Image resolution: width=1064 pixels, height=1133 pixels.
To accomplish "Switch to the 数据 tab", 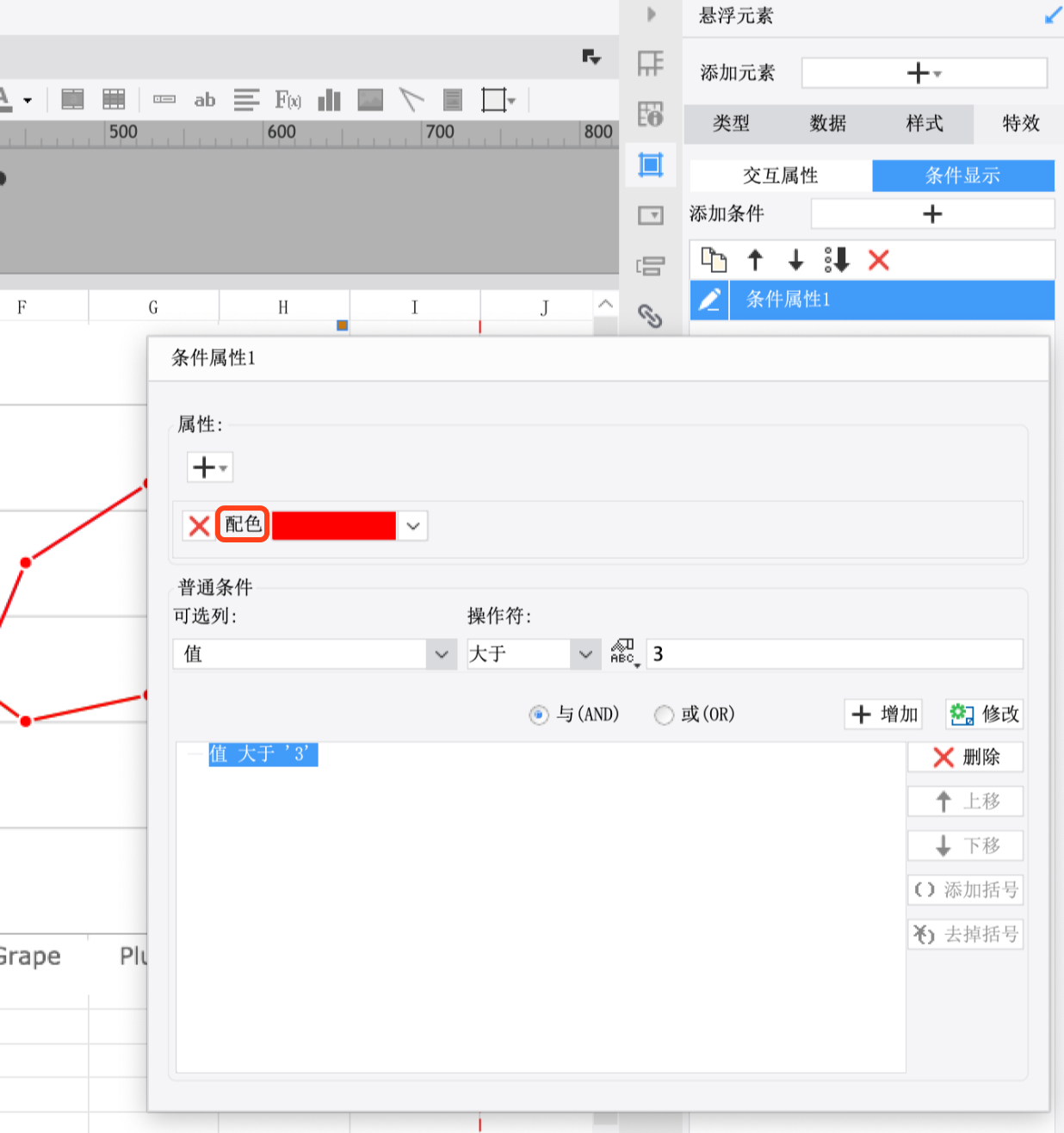I will click(x=828, y=124).
